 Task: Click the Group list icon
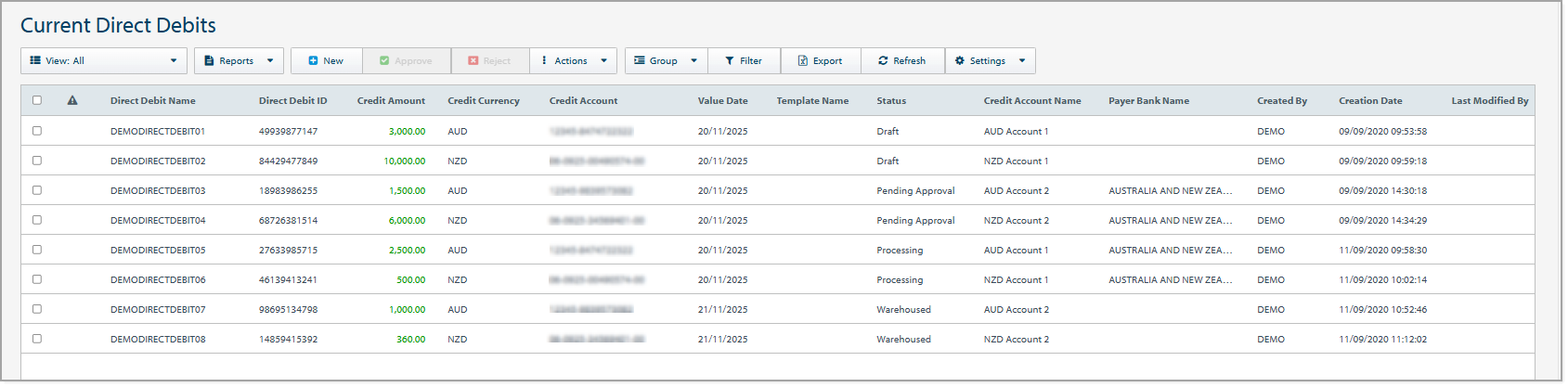pyautogui.click(x=640, y=61)
